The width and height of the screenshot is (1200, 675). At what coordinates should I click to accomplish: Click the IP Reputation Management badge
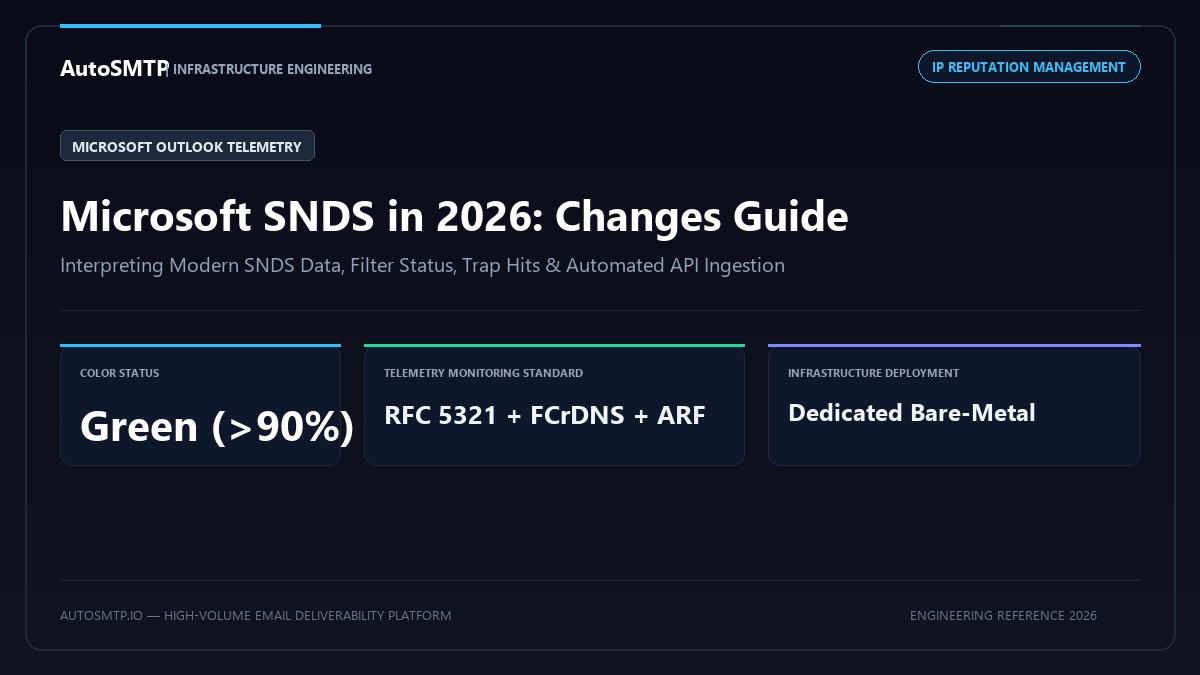[1029, 67]
